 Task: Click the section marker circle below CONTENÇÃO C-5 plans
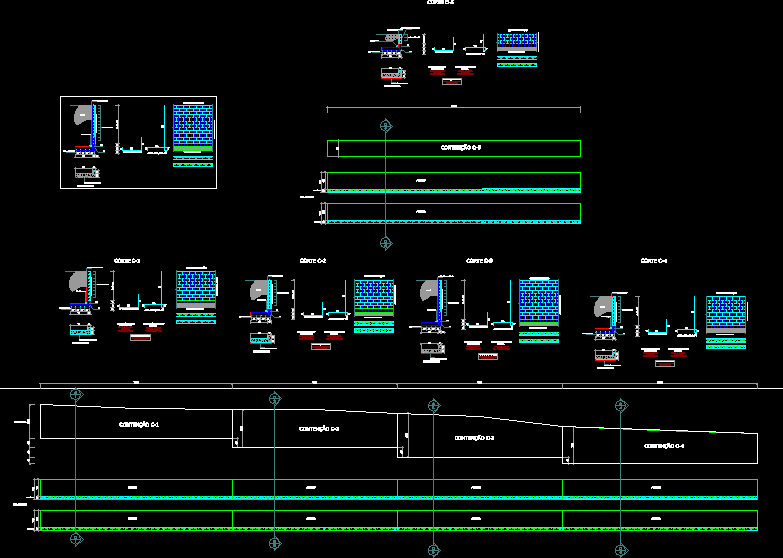tap(386, 243)
